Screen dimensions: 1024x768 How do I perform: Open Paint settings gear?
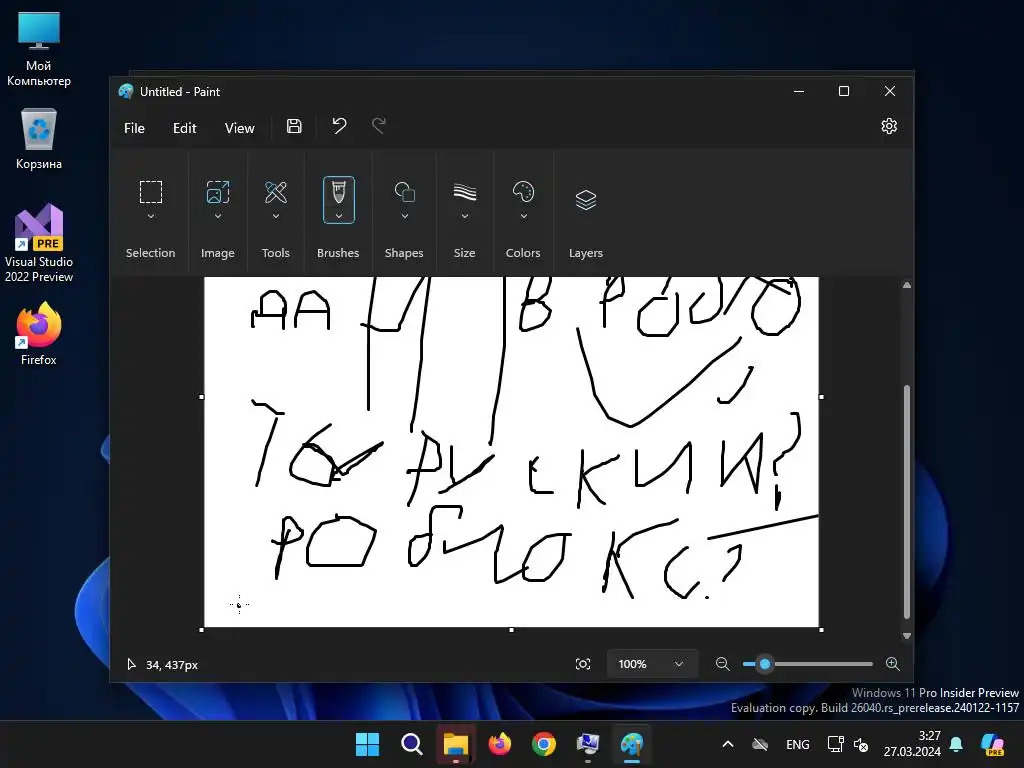click(x=889, y=126)
